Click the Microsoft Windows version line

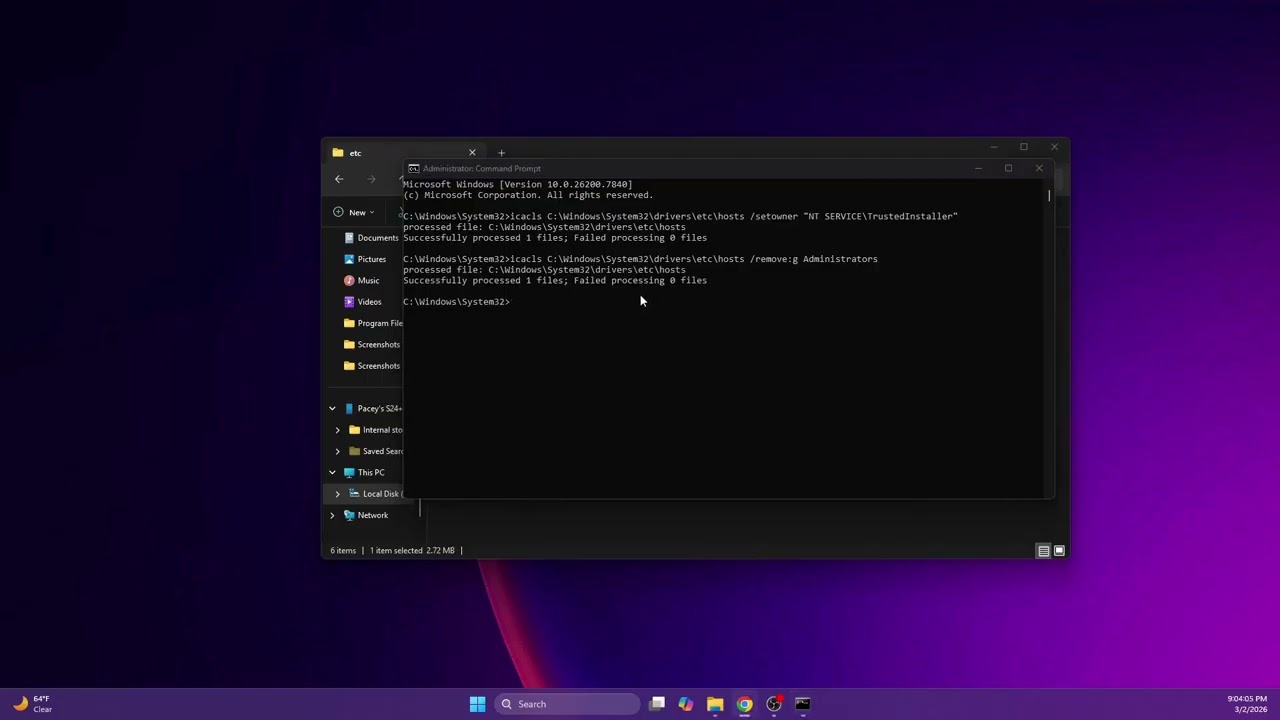tap(517, 184)
